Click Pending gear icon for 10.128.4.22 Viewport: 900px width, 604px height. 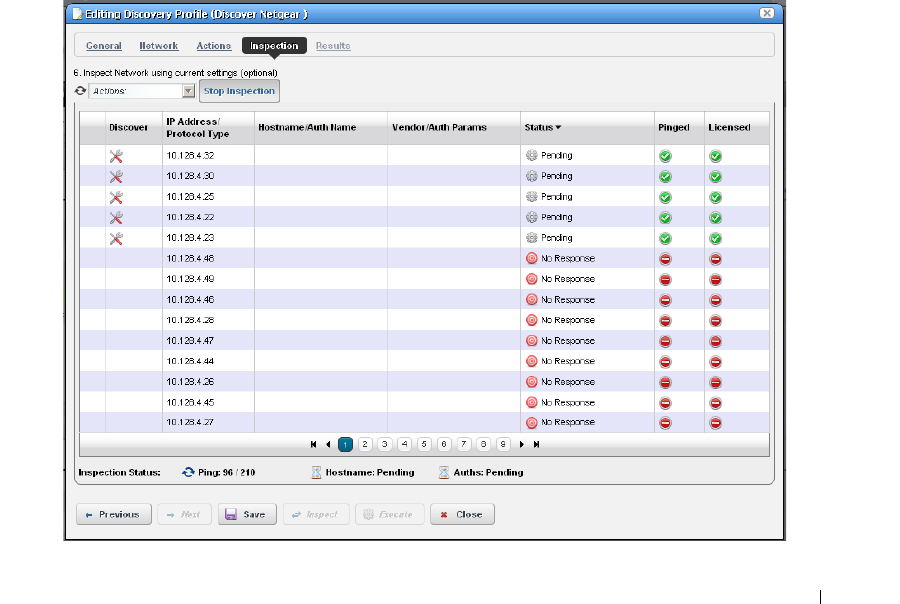tap(532, 217)
